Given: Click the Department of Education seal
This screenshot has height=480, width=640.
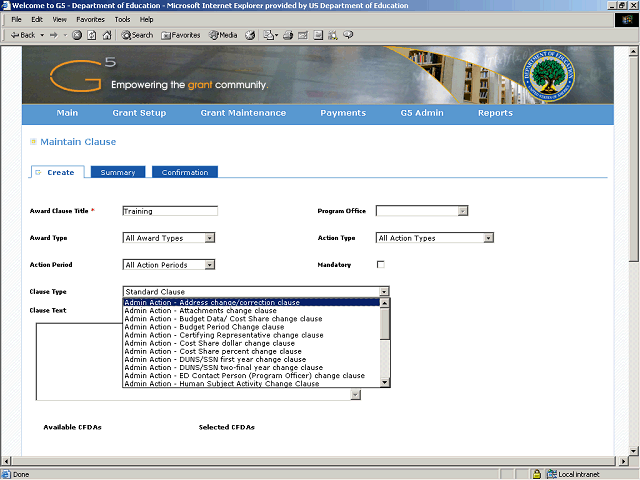Looking at the screenshot, I should coord(549,76).
